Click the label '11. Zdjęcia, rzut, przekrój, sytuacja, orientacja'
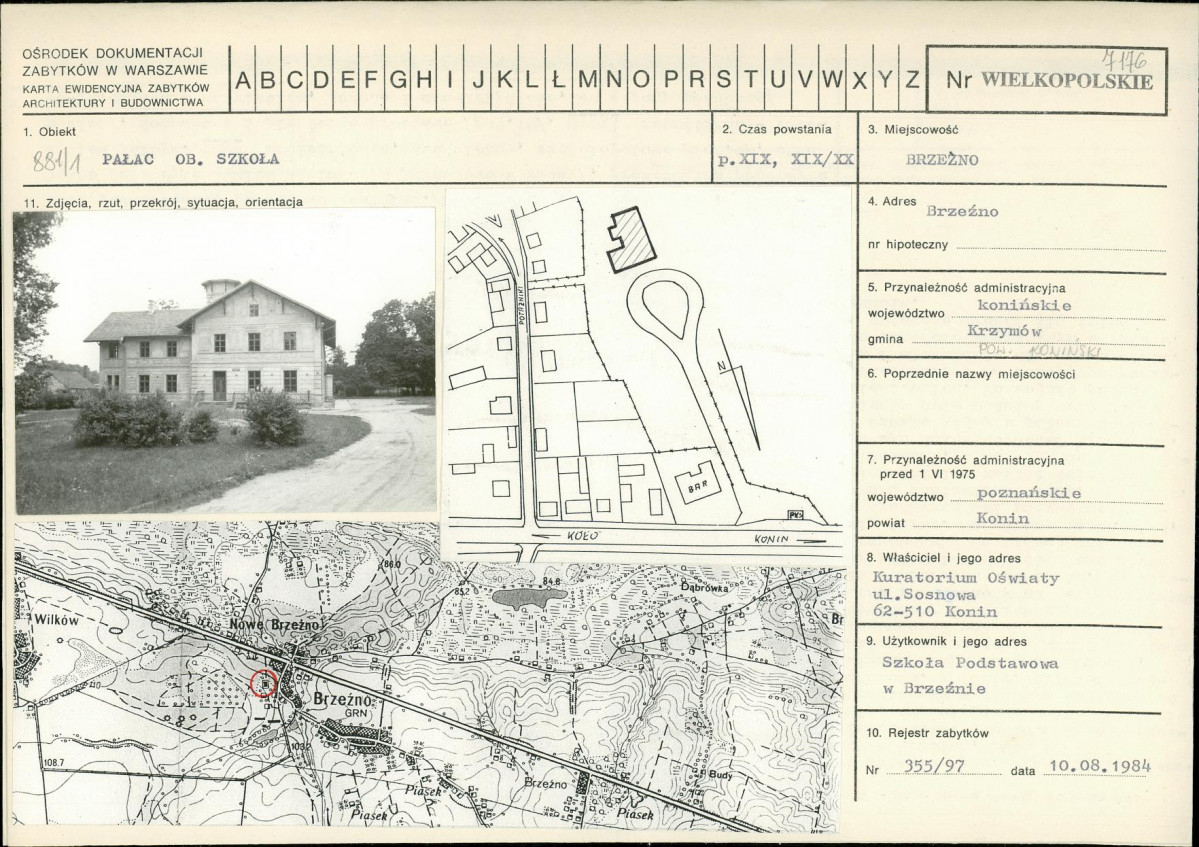 pos(163,202)
